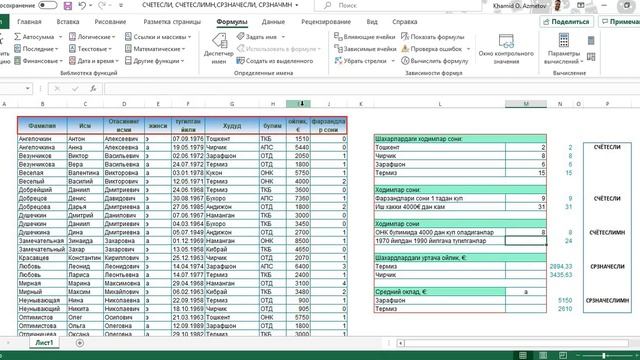This screenshot has height=360, width=640.
Task: Switch to Page Layout view icon
Action: click(543, 356)
